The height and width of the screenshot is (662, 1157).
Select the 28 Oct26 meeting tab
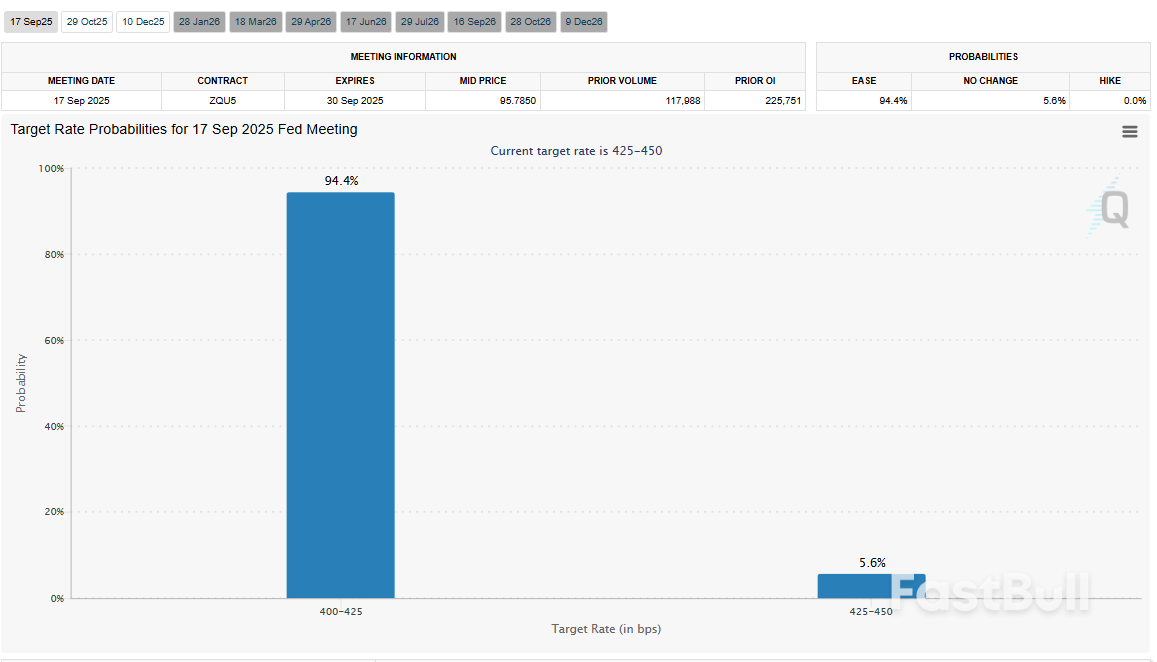pos(530,22)
